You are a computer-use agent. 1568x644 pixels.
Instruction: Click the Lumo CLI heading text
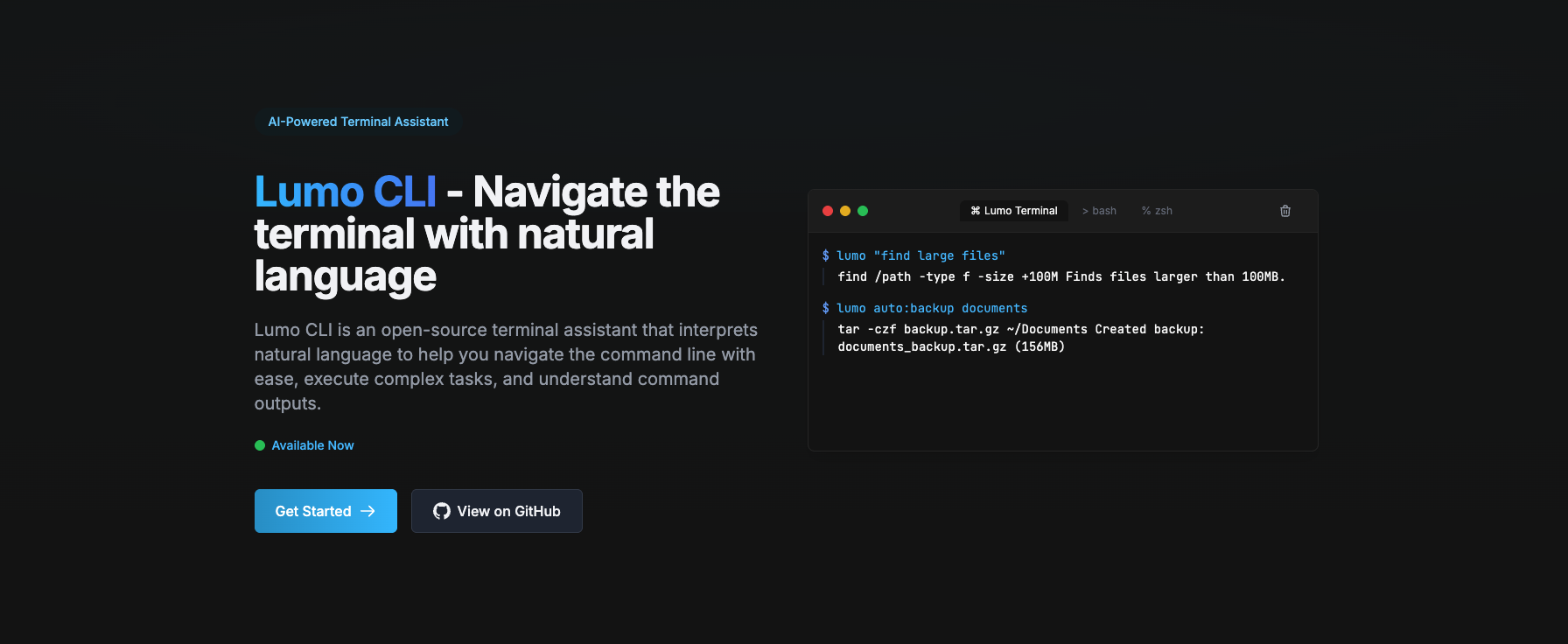click(345, 192)
